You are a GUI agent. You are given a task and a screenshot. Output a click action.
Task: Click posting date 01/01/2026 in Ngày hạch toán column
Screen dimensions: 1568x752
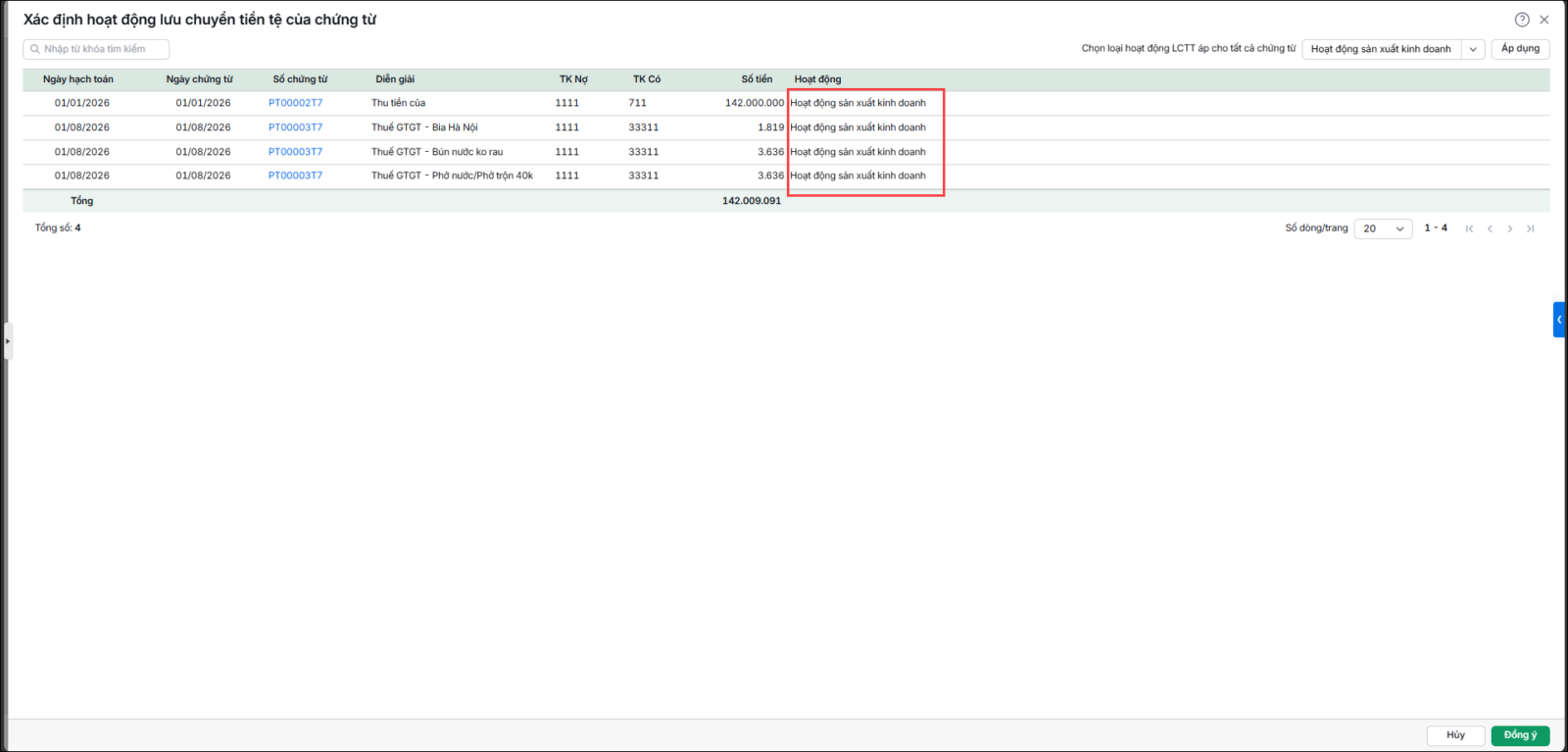82,103
